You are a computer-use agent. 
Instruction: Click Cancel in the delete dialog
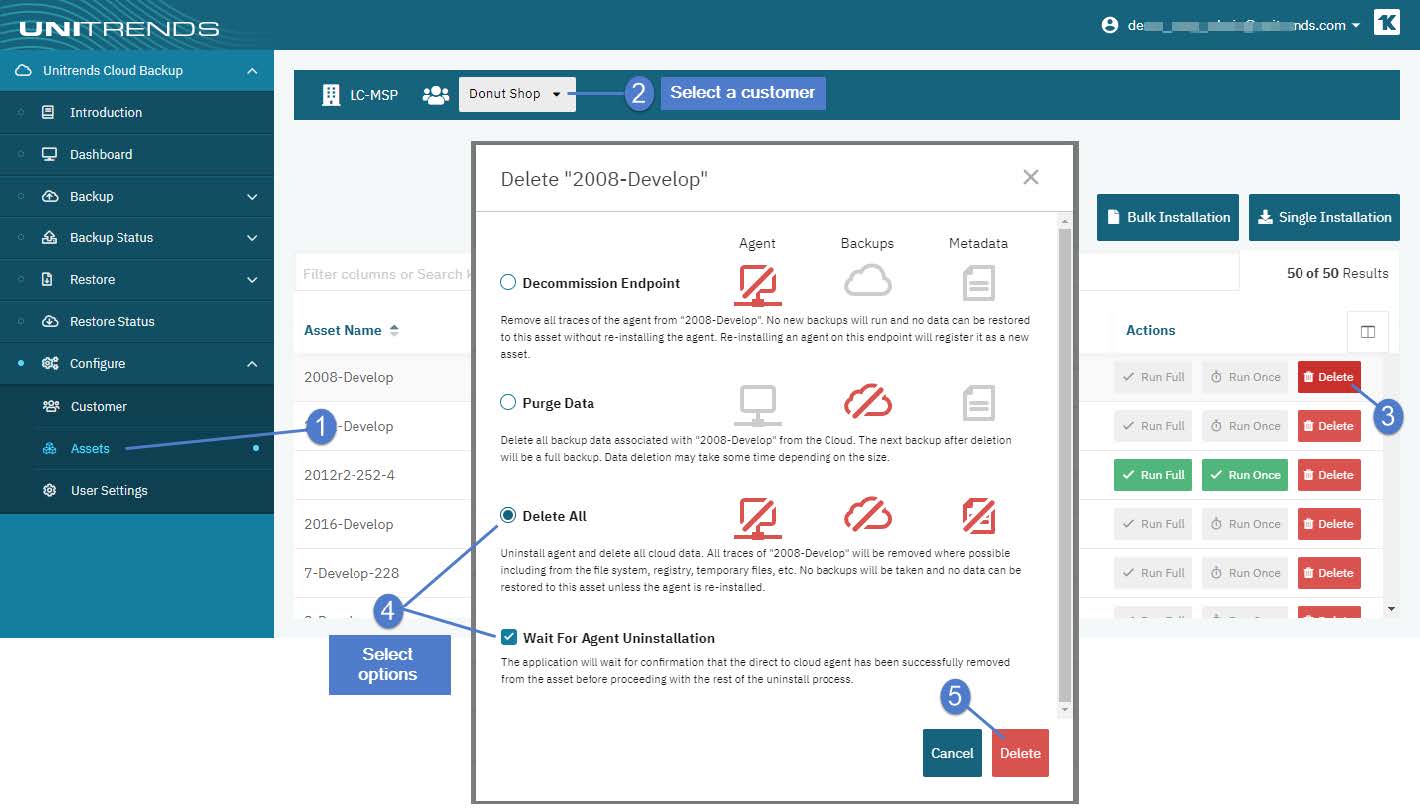click(x=952, y=753)
